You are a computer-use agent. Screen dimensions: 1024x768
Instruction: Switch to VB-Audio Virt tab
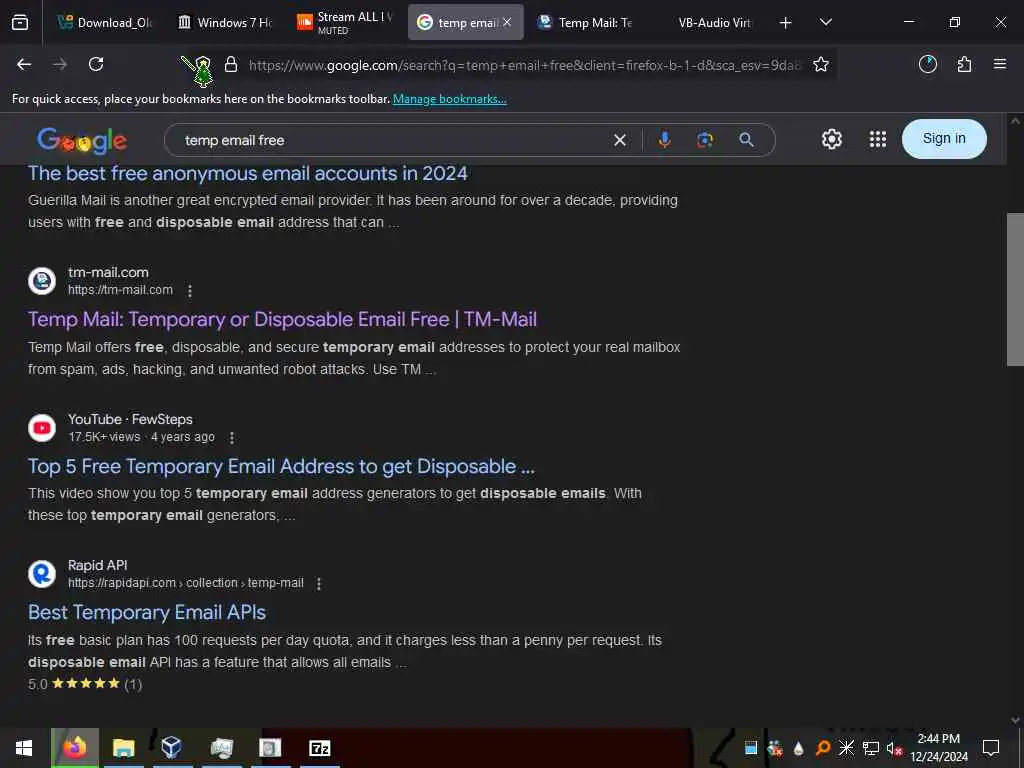pos(707,23)
